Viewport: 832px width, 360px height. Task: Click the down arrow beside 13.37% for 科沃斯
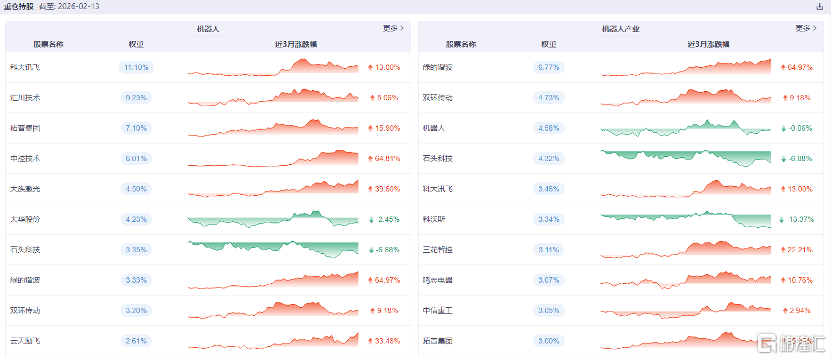[x=781, y=219]
